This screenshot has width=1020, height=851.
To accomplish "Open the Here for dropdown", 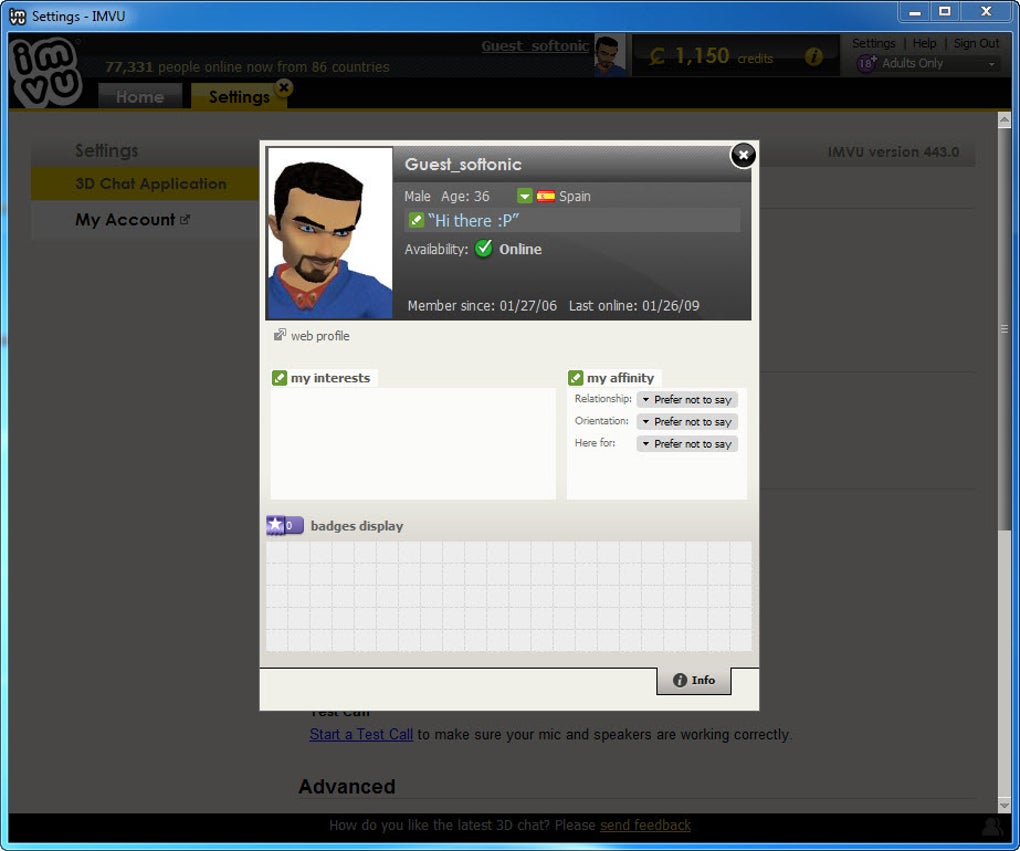I will 687,444.
